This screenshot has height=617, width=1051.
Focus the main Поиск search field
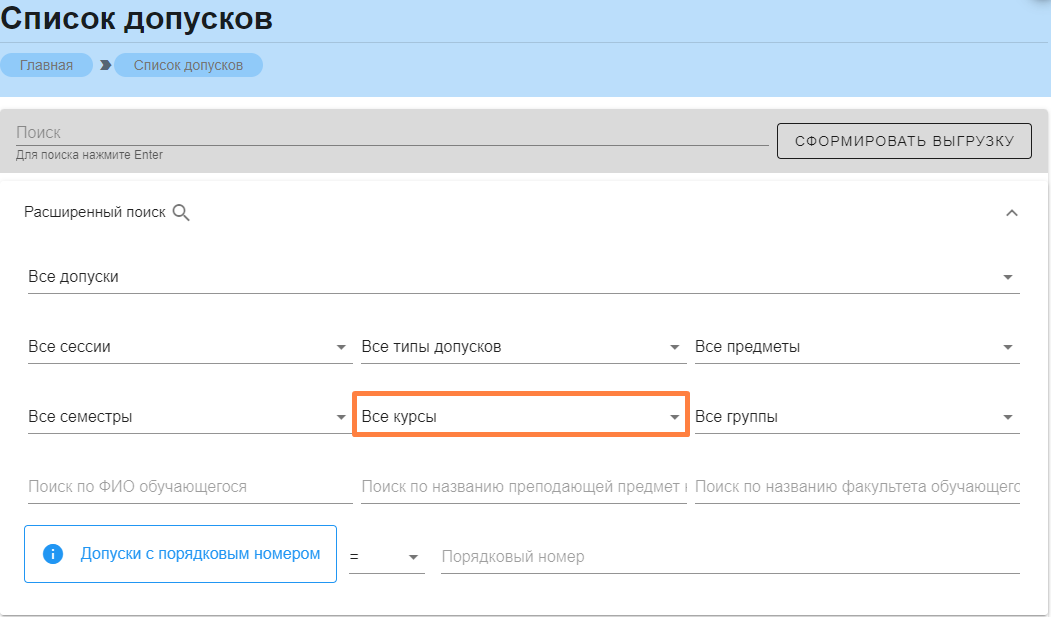click(390, 133)
